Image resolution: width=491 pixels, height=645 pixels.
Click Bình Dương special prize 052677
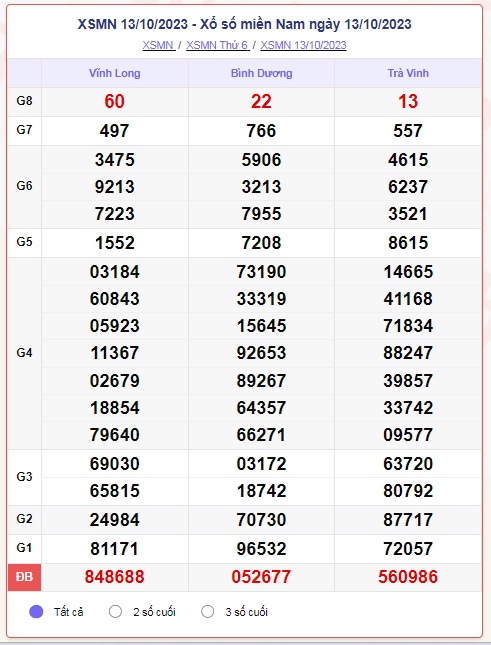[x=261, y=577]
